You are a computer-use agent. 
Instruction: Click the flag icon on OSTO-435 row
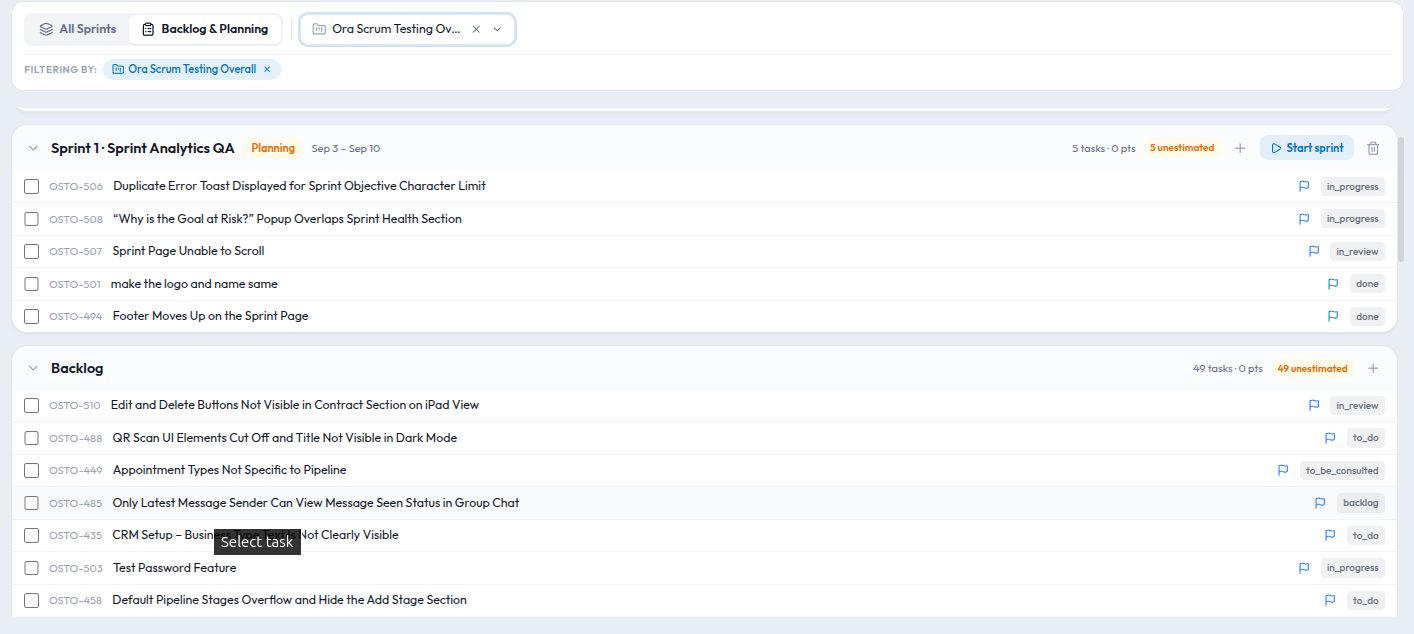coord(1330,535)
